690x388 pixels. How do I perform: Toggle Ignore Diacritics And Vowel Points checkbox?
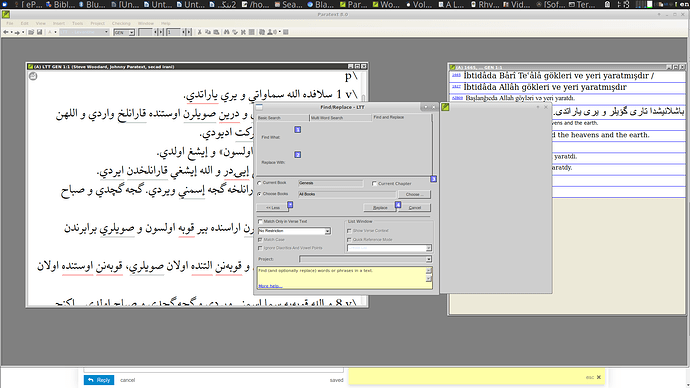click(260, 248)
